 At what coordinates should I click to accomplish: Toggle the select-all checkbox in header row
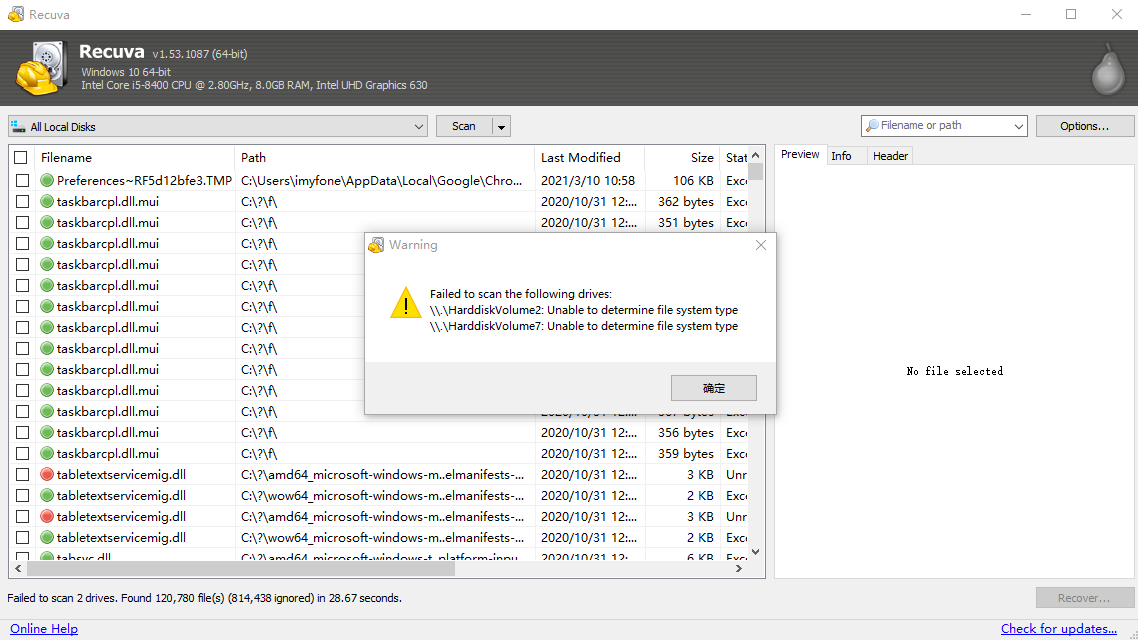coord(21,158)
